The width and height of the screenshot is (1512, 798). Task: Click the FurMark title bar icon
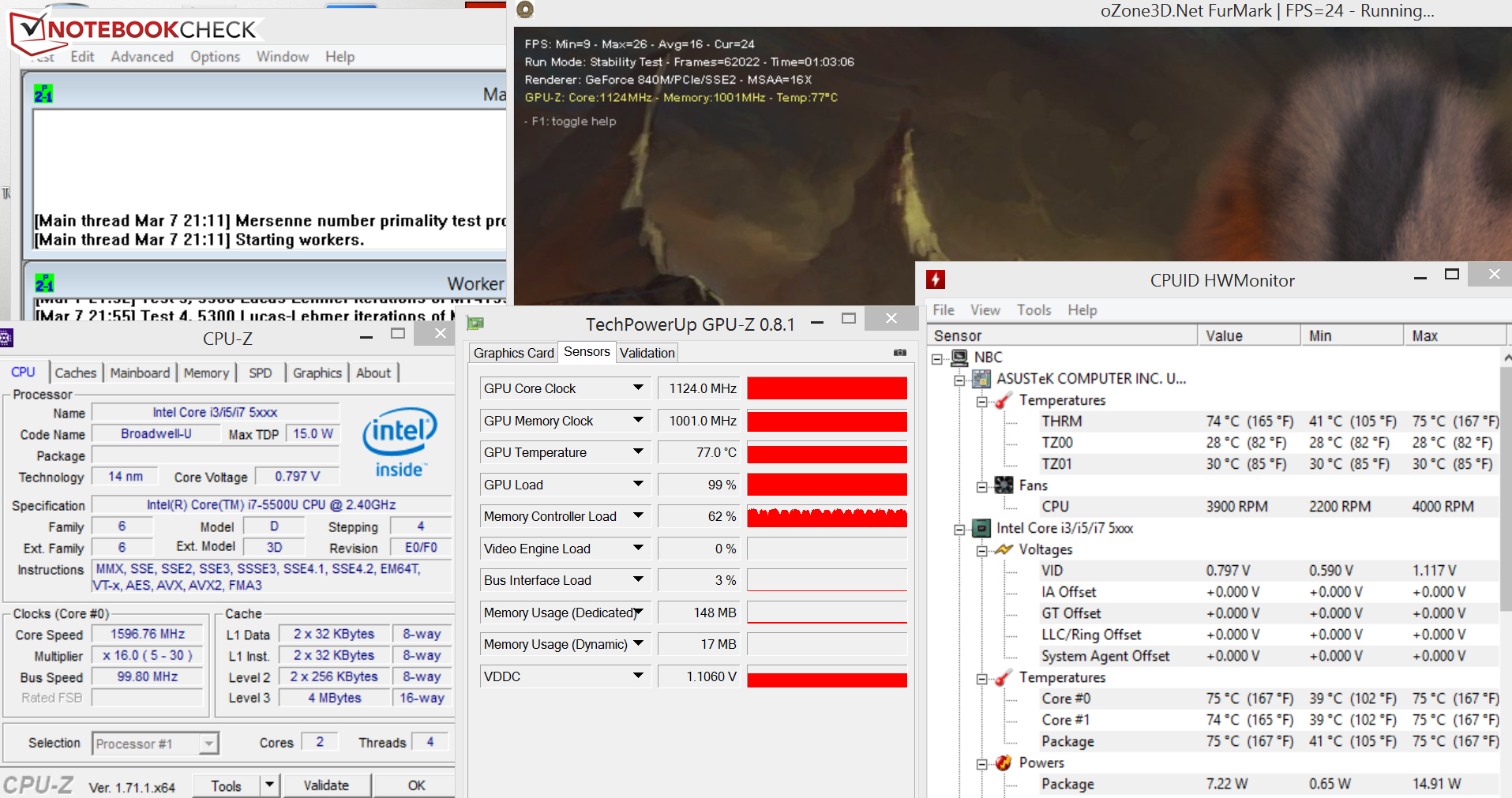pos(525,9)
